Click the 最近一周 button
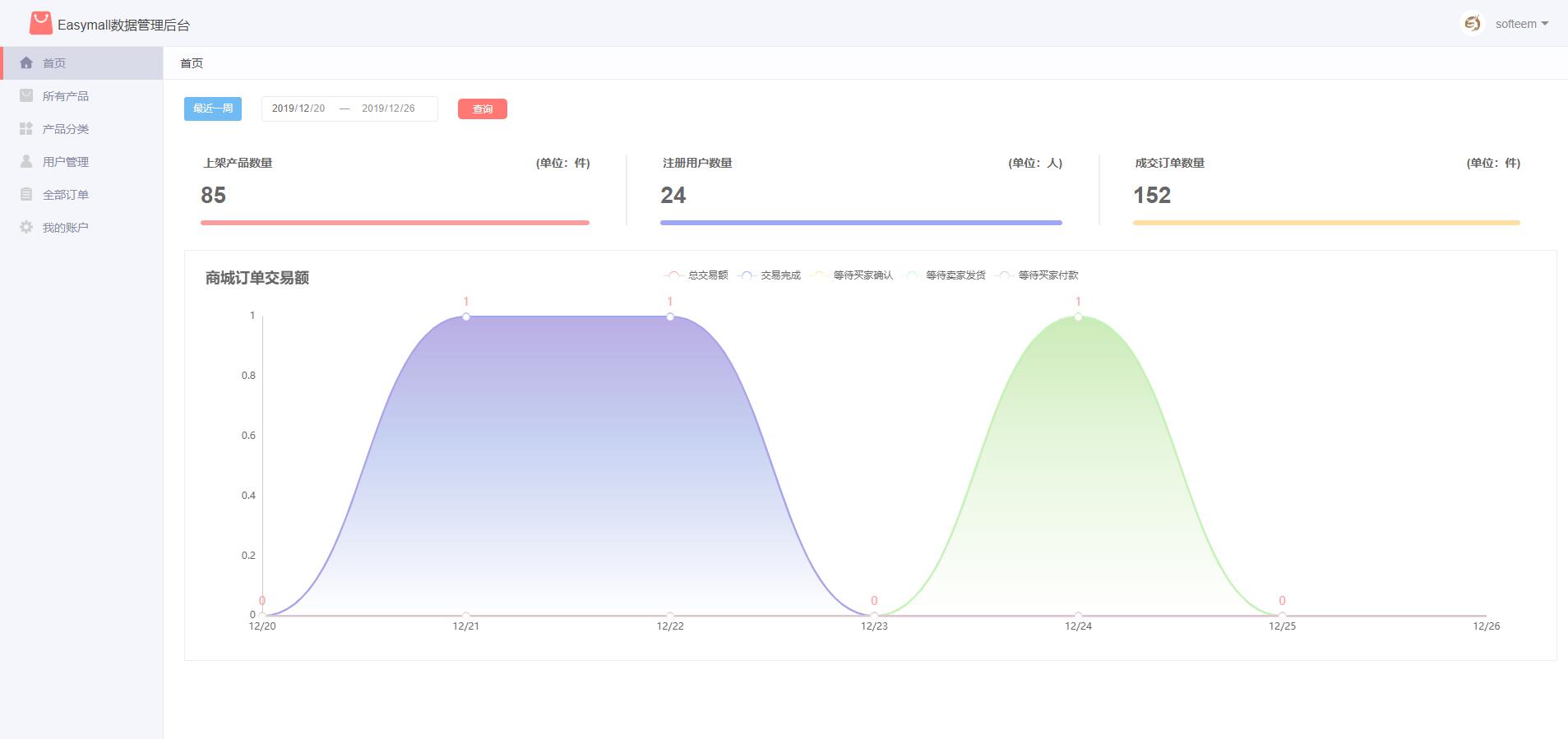This screenshot has width=1568, height=739. pyautogui.click(x=213, y=109)
